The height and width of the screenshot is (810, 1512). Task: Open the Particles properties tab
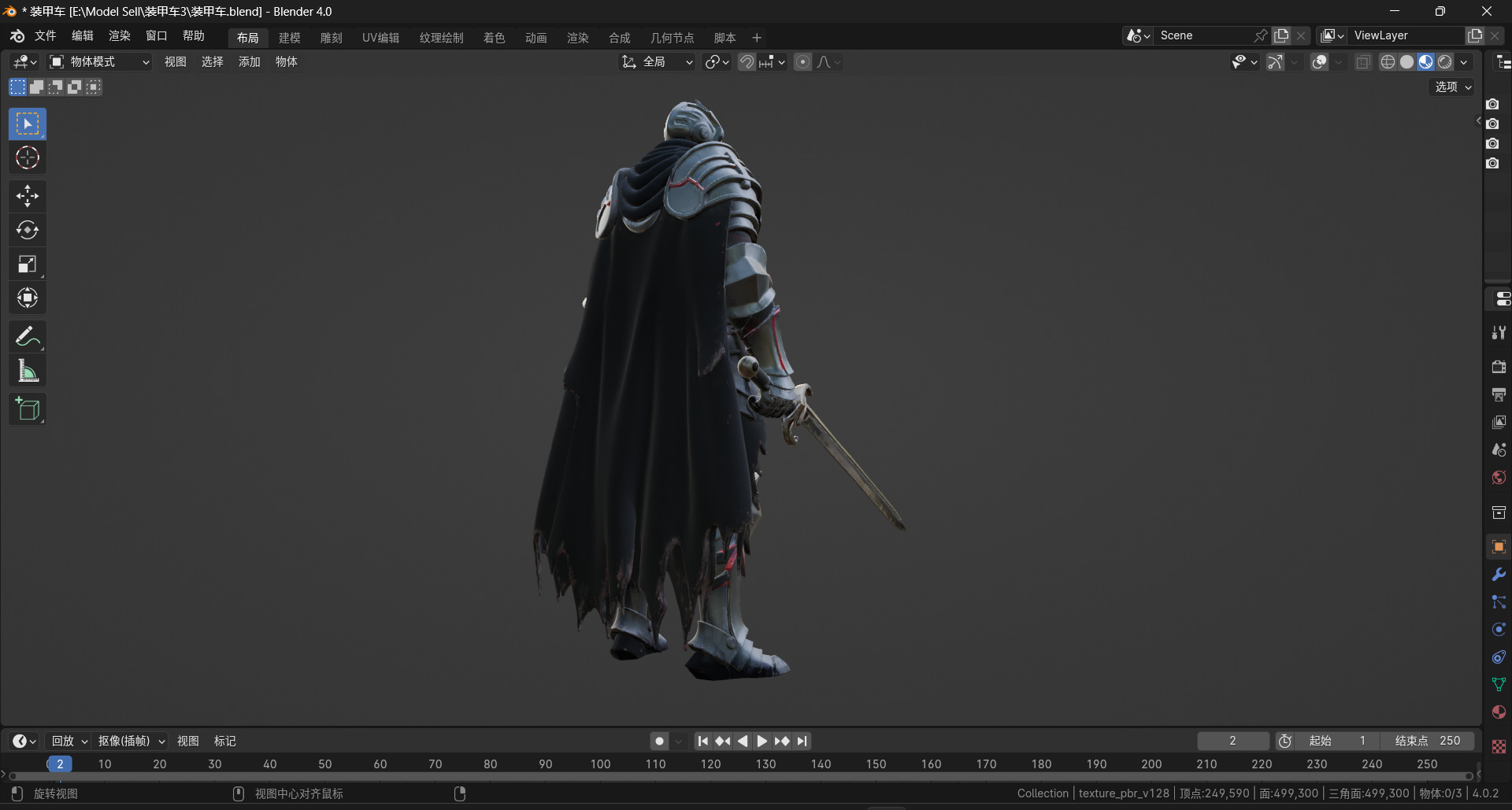click(1499, 602)
